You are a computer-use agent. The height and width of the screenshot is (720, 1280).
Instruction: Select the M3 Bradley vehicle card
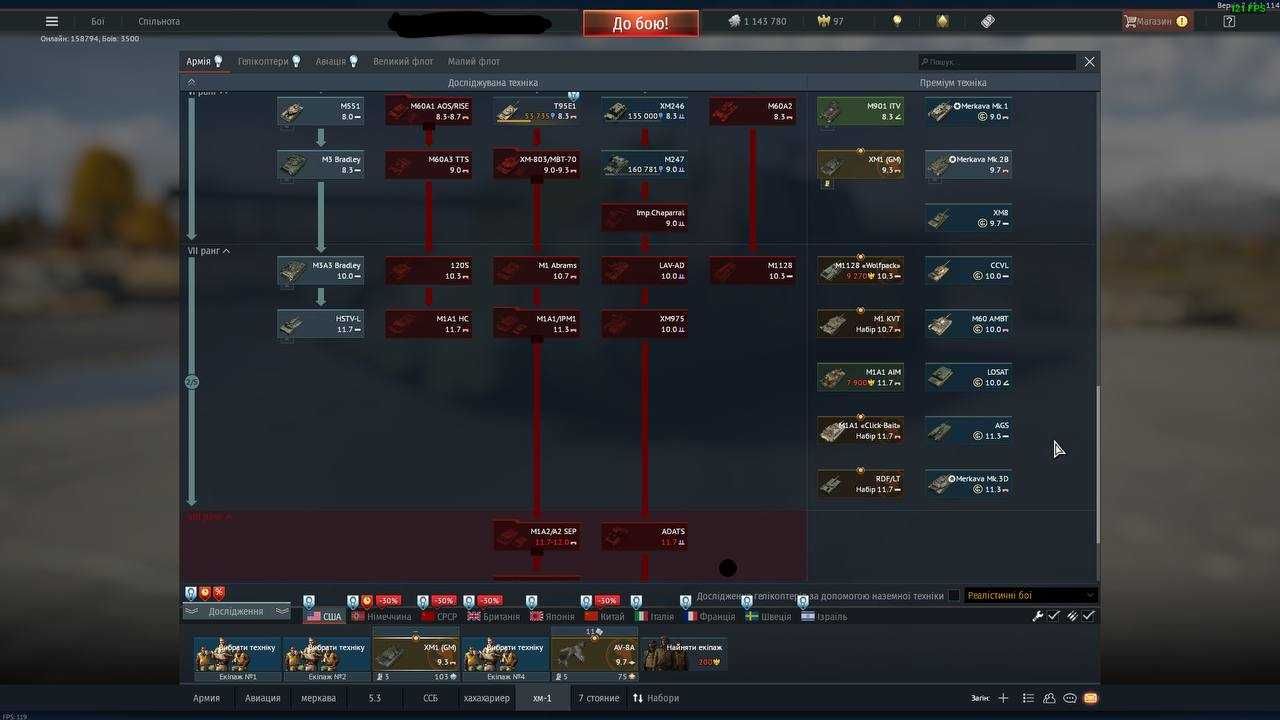click(x=320, y=165)
